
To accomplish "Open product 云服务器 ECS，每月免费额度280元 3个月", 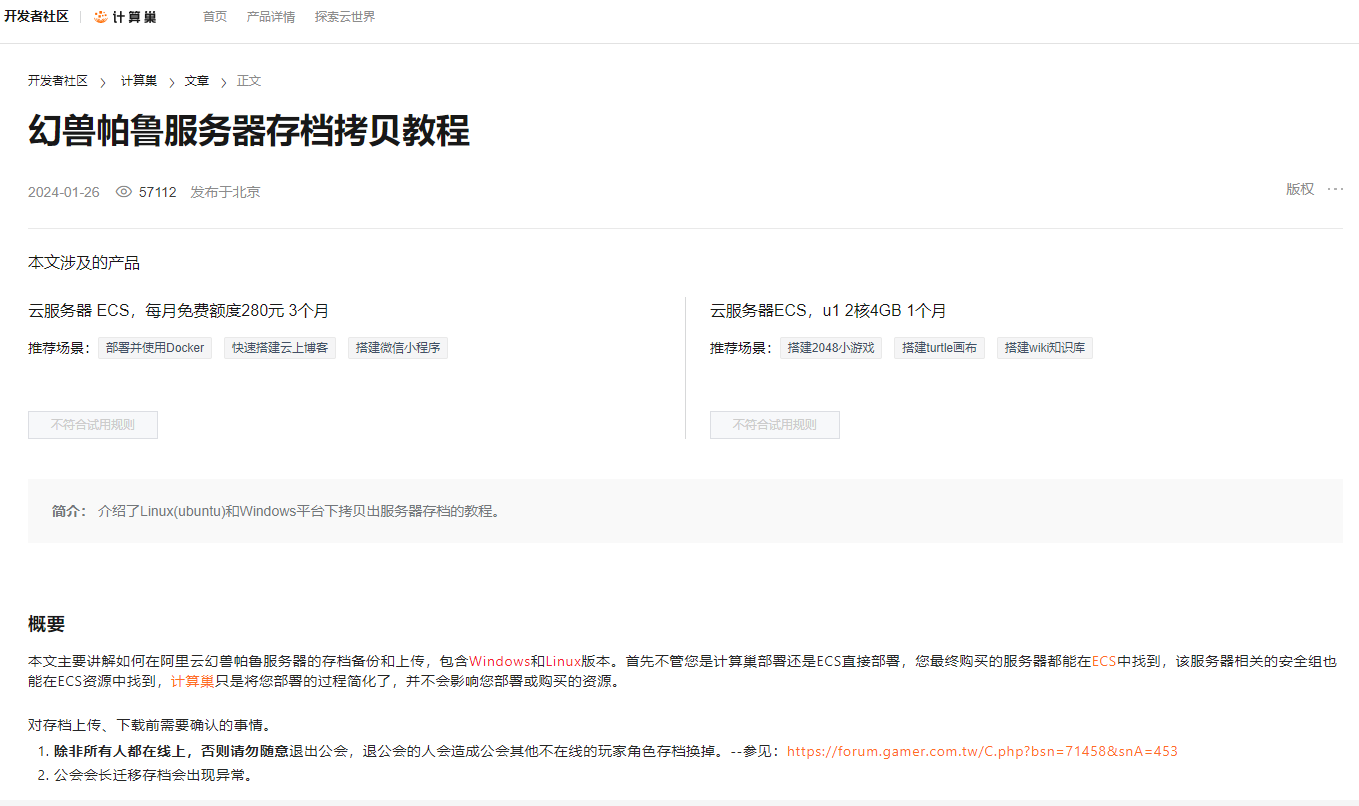I will click(179, 311).
